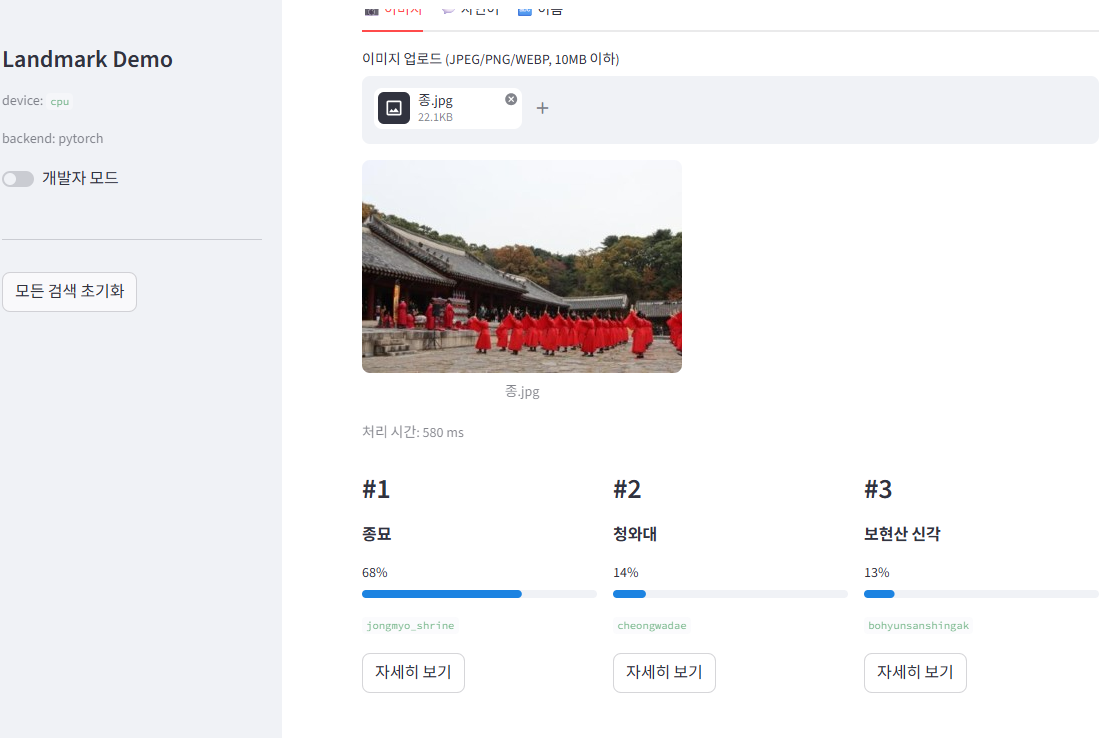Click the #2 rank heading

627,489
